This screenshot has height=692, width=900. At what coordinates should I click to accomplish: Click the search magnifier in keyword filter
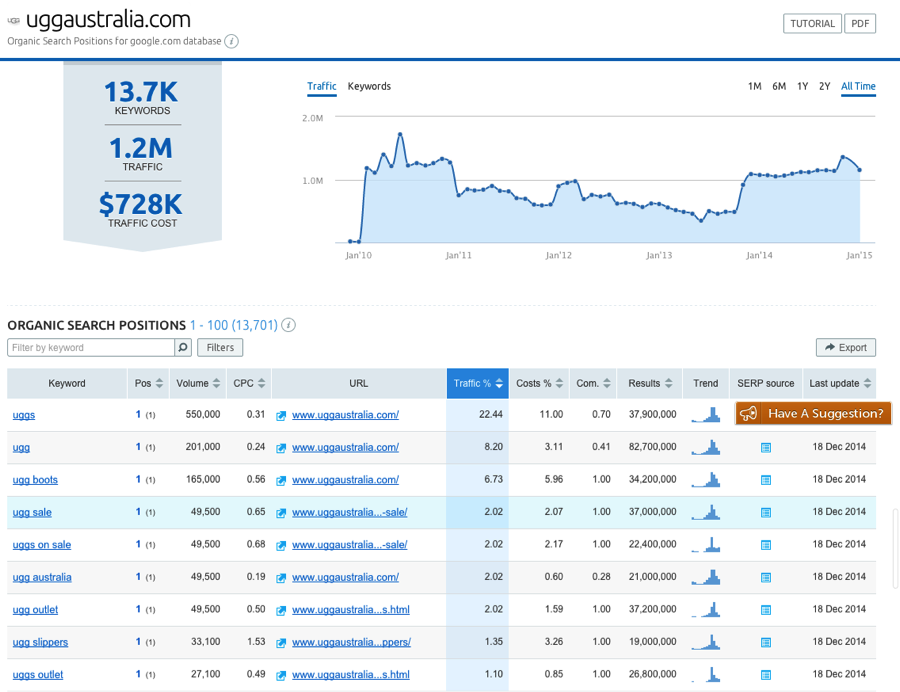coord(183,347)
